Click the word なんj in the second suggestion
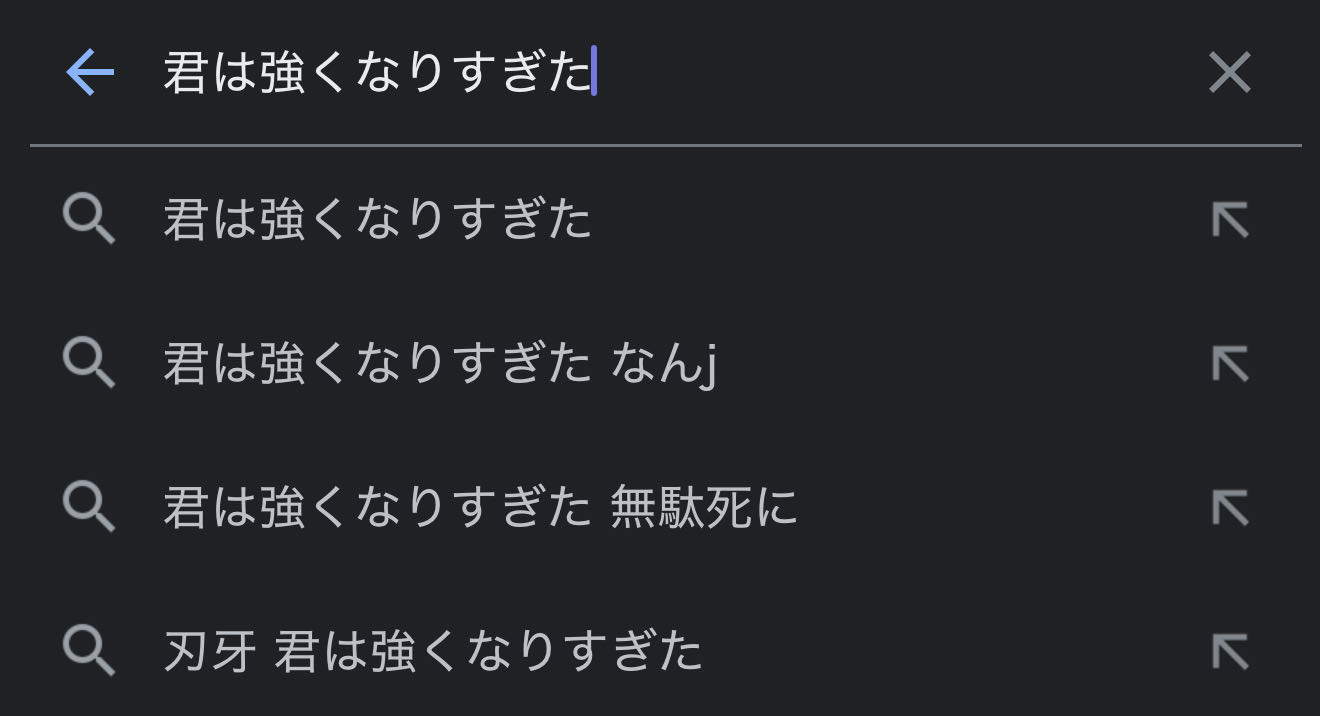This screenshot has width=1320, height=716. click(664, 364)
